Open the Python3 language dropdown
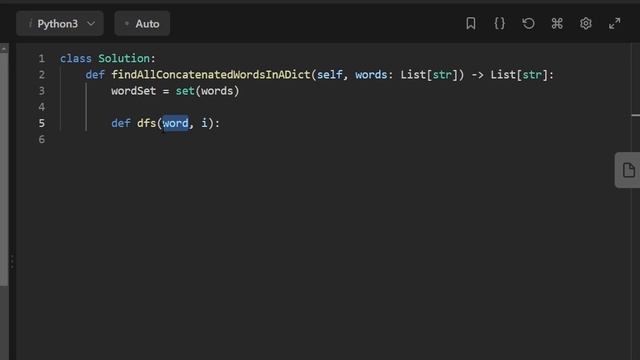Screen dimensions: 640x360 pos(60,24)
